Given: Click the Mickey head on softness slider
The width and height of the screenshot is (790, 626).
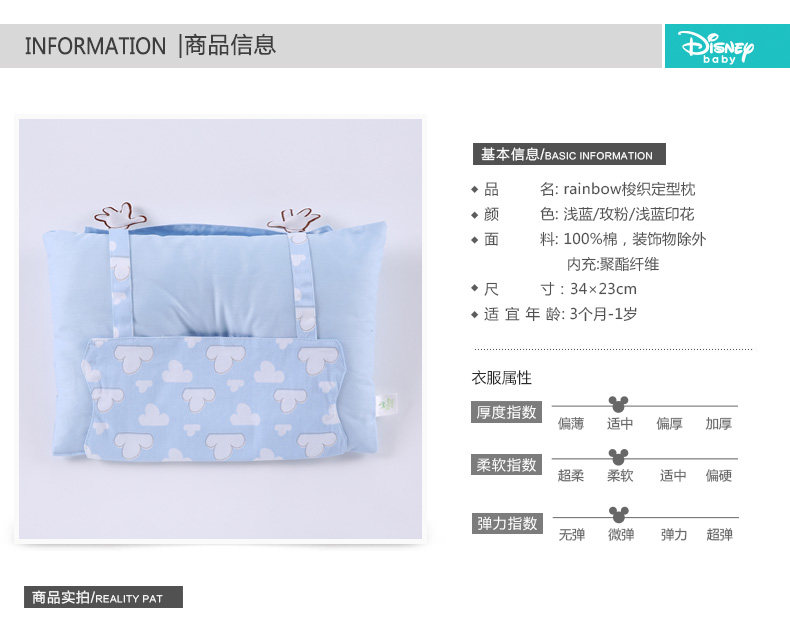Looking at the screenshot, I should 618,457.
